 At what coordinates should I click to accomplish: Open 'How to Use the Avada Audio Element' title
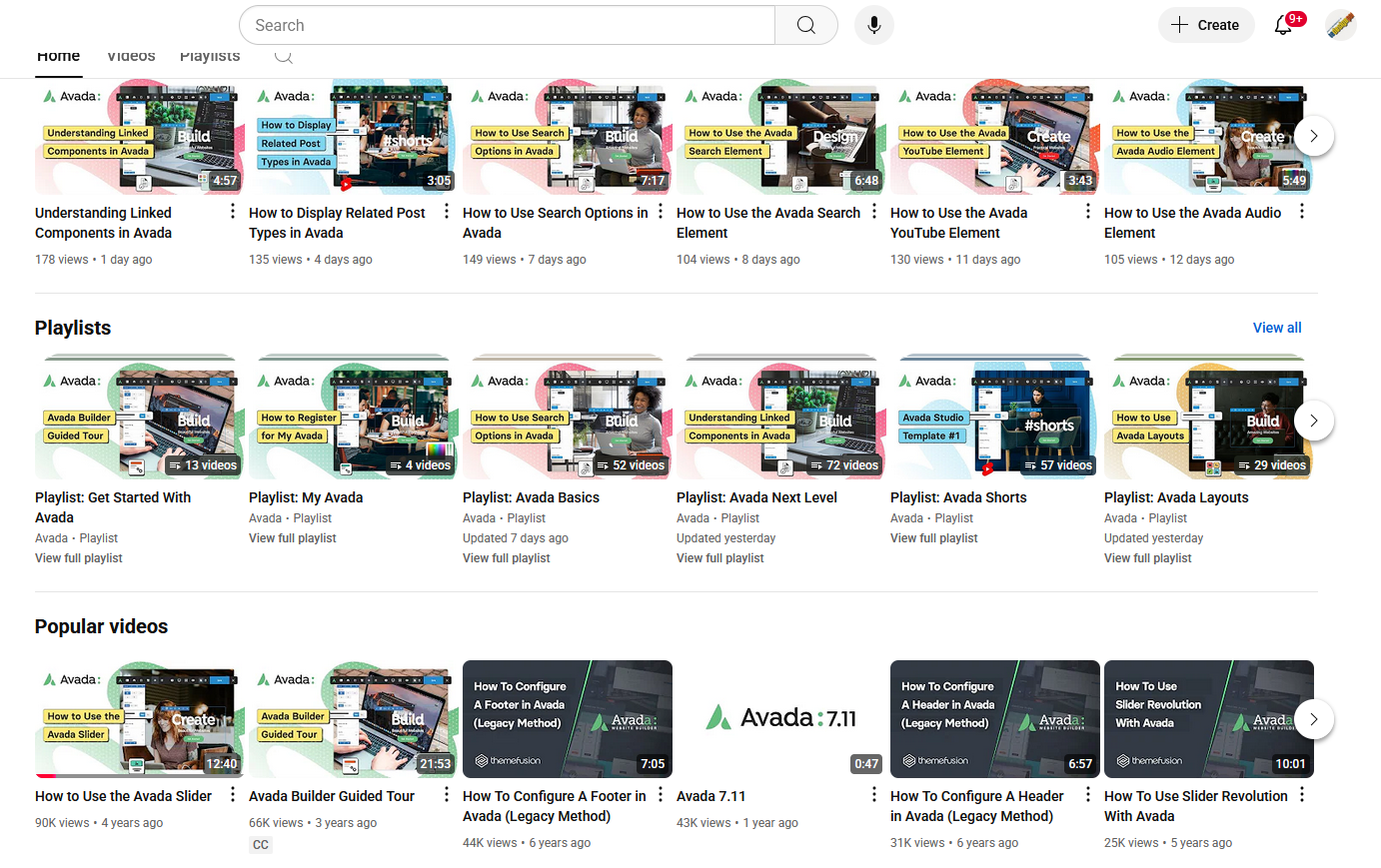(1192, 223)
